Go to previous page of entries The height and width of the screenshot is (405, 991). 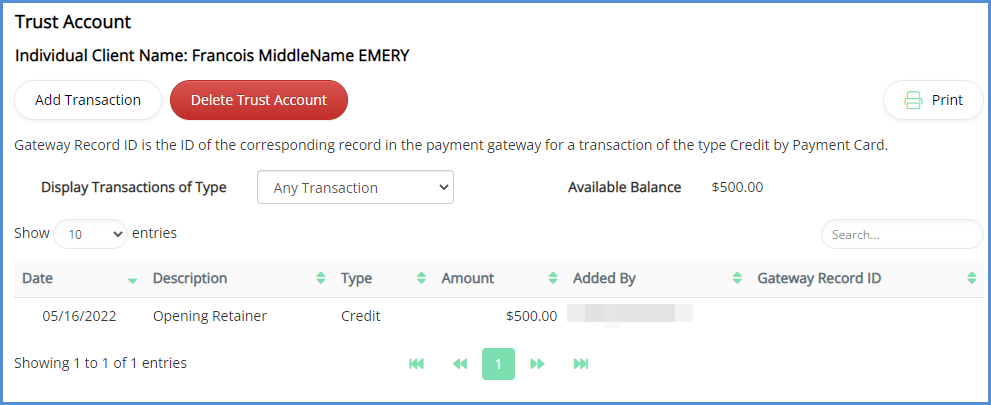point(459,364)
